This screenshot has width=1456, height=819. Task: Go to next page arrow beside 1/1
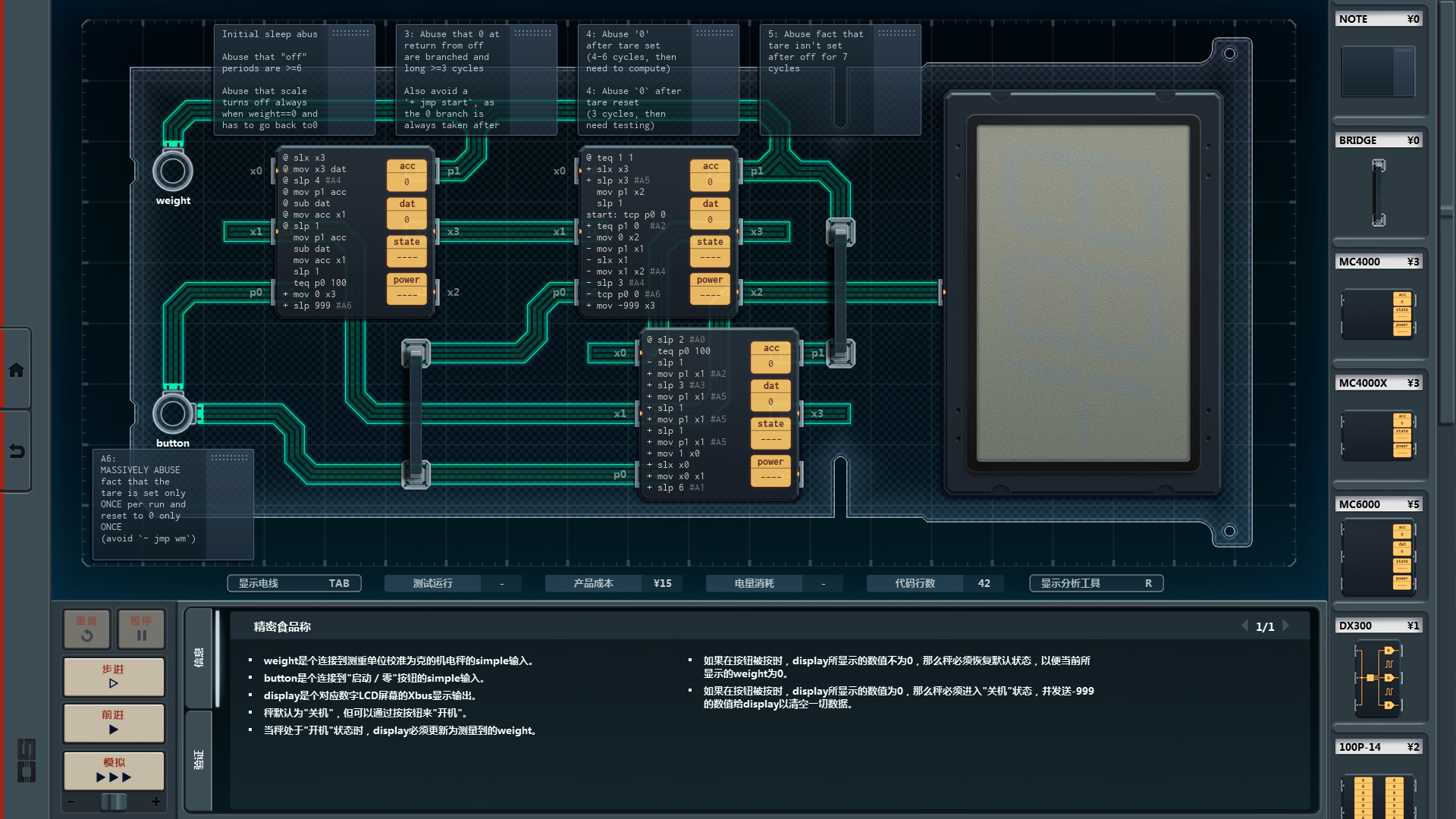click(1286, 626)
